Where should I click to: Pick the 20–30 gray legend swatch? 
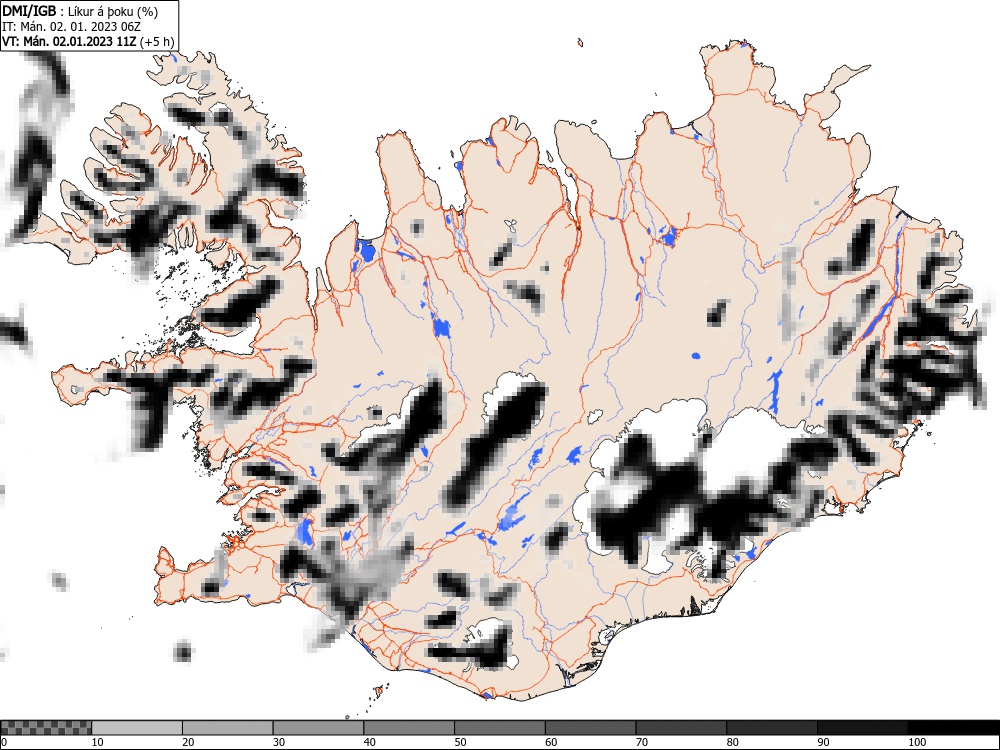click(228, 728)
